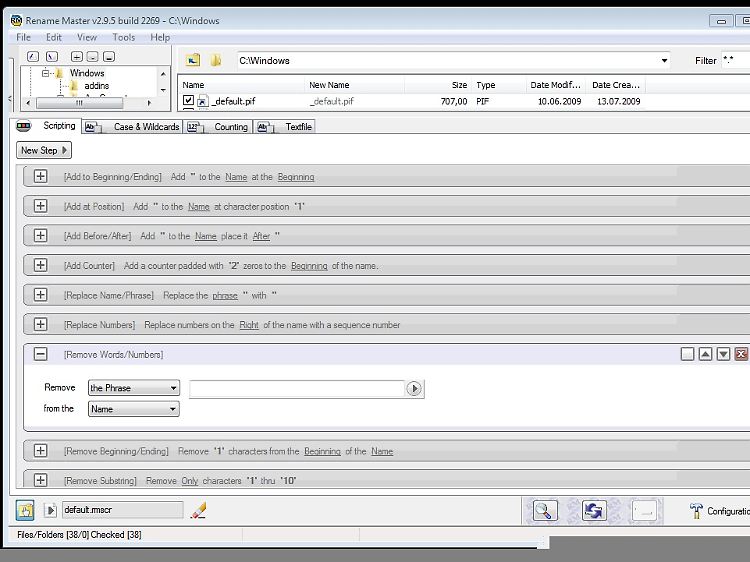Viewport: 750px width, 562px height.
Task: Move Remove Words/Numbers step down
Action: (723, 354)
